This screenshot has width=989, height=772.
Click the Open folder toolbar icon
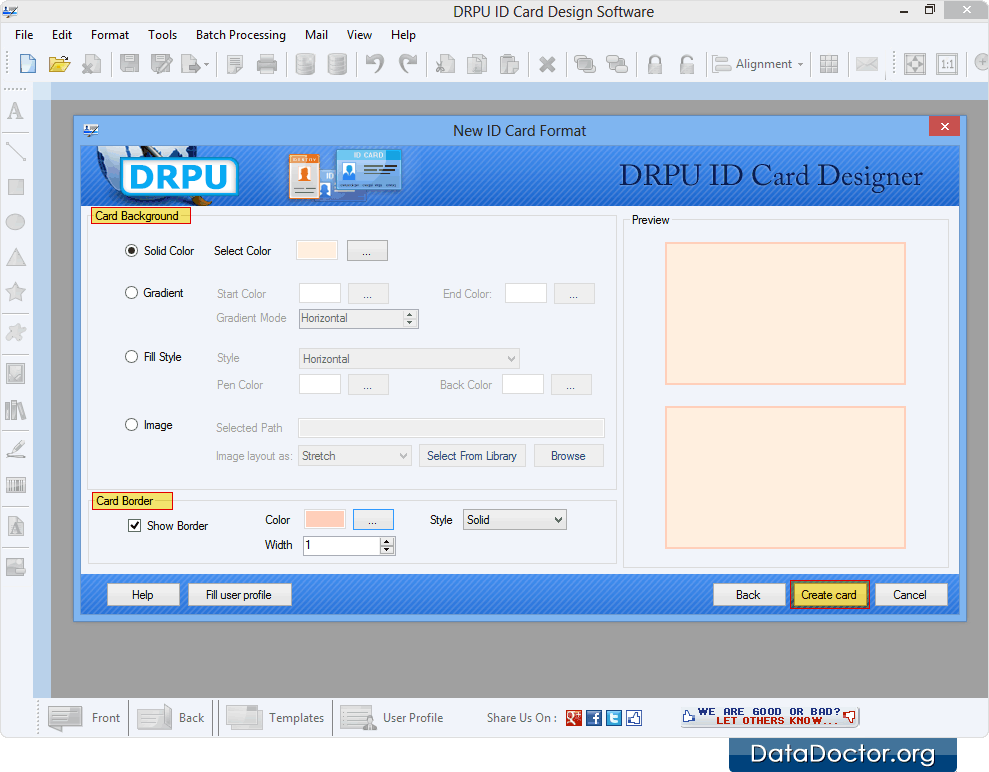coord(59,64)
